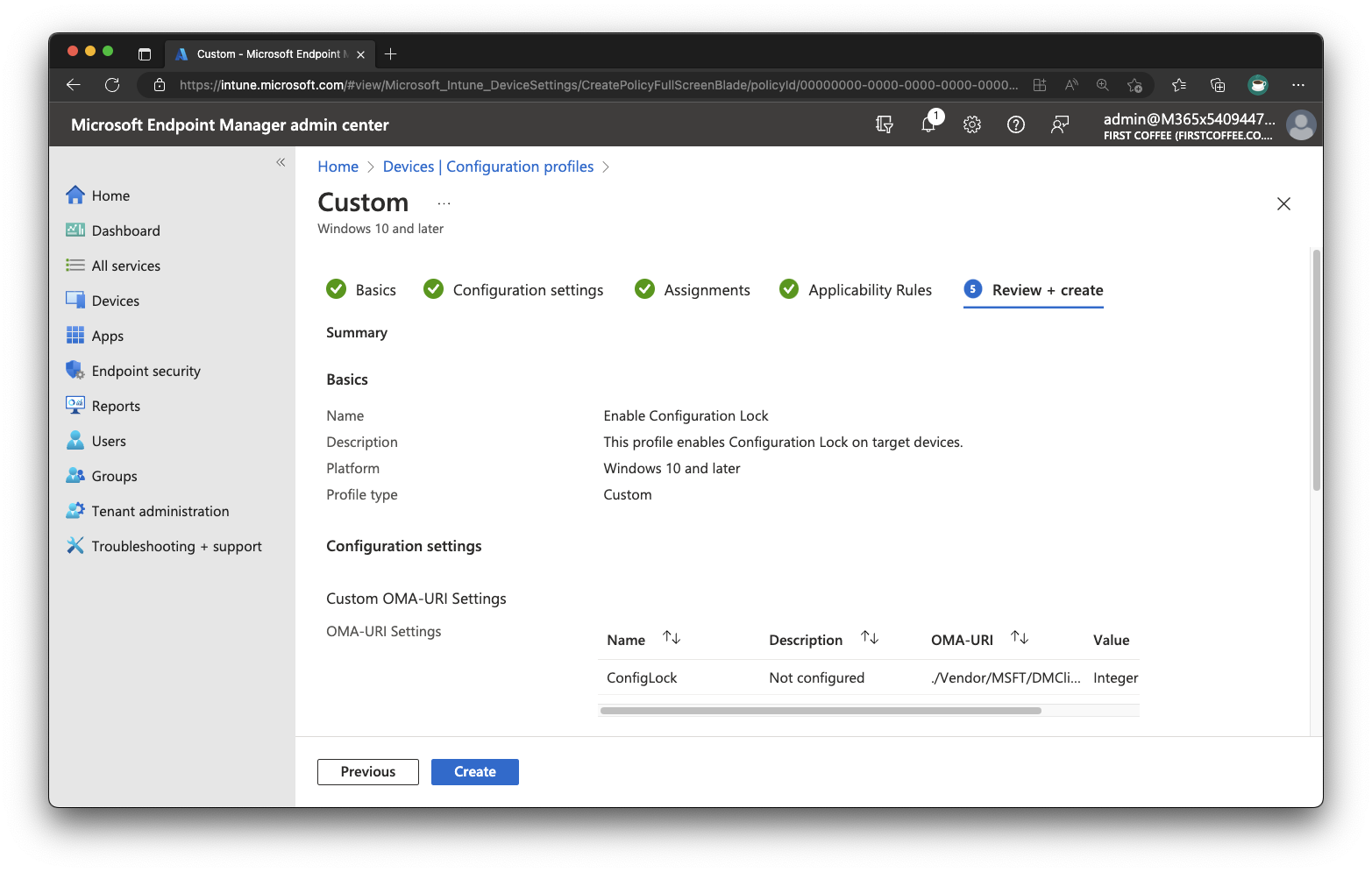Screen dimensions: 1372x872
Task: Toggle sorting on the OMA-URI column
Action: tap(1020, 637)
